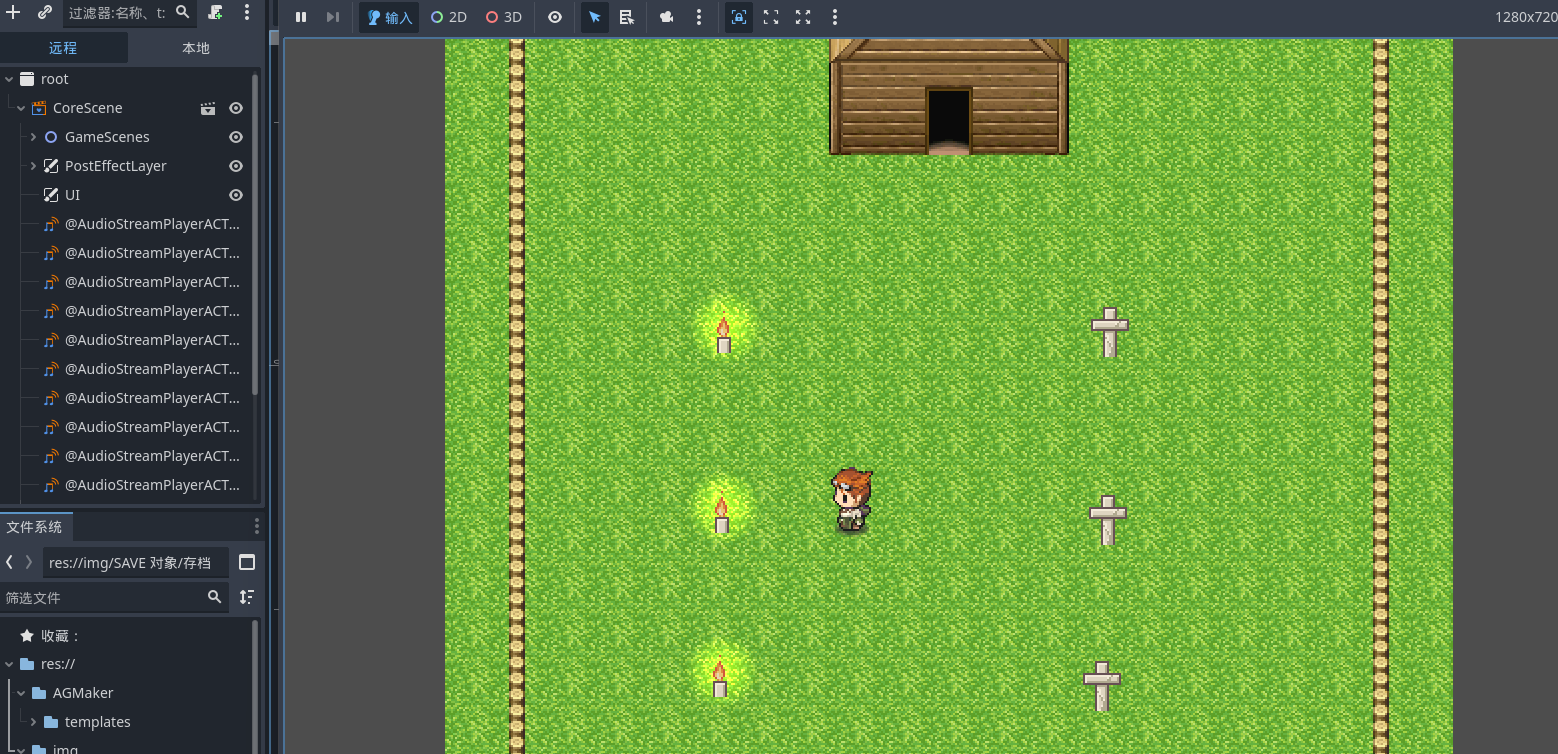Click the fullscreen expand arrows icon
This screenshot has height=754, width=1558.
pos(803,17)
